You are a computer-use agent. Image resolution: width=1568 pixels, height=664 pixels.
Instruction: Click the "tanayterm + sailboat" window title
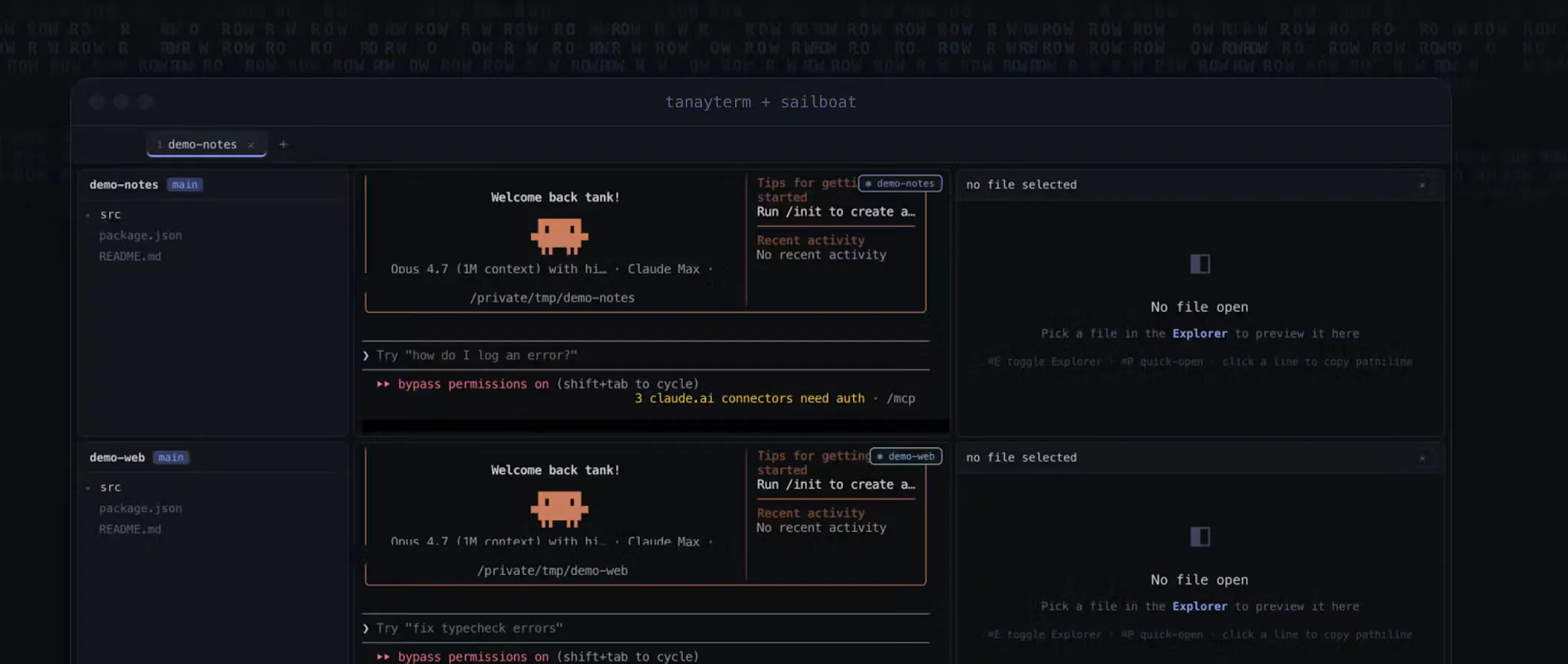760,102
